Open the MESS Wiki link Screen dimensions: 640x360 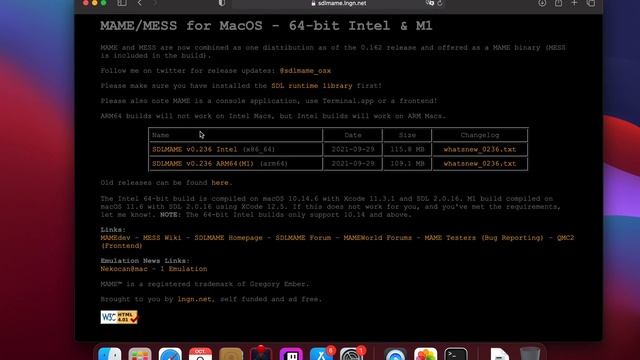pos(162,238)
